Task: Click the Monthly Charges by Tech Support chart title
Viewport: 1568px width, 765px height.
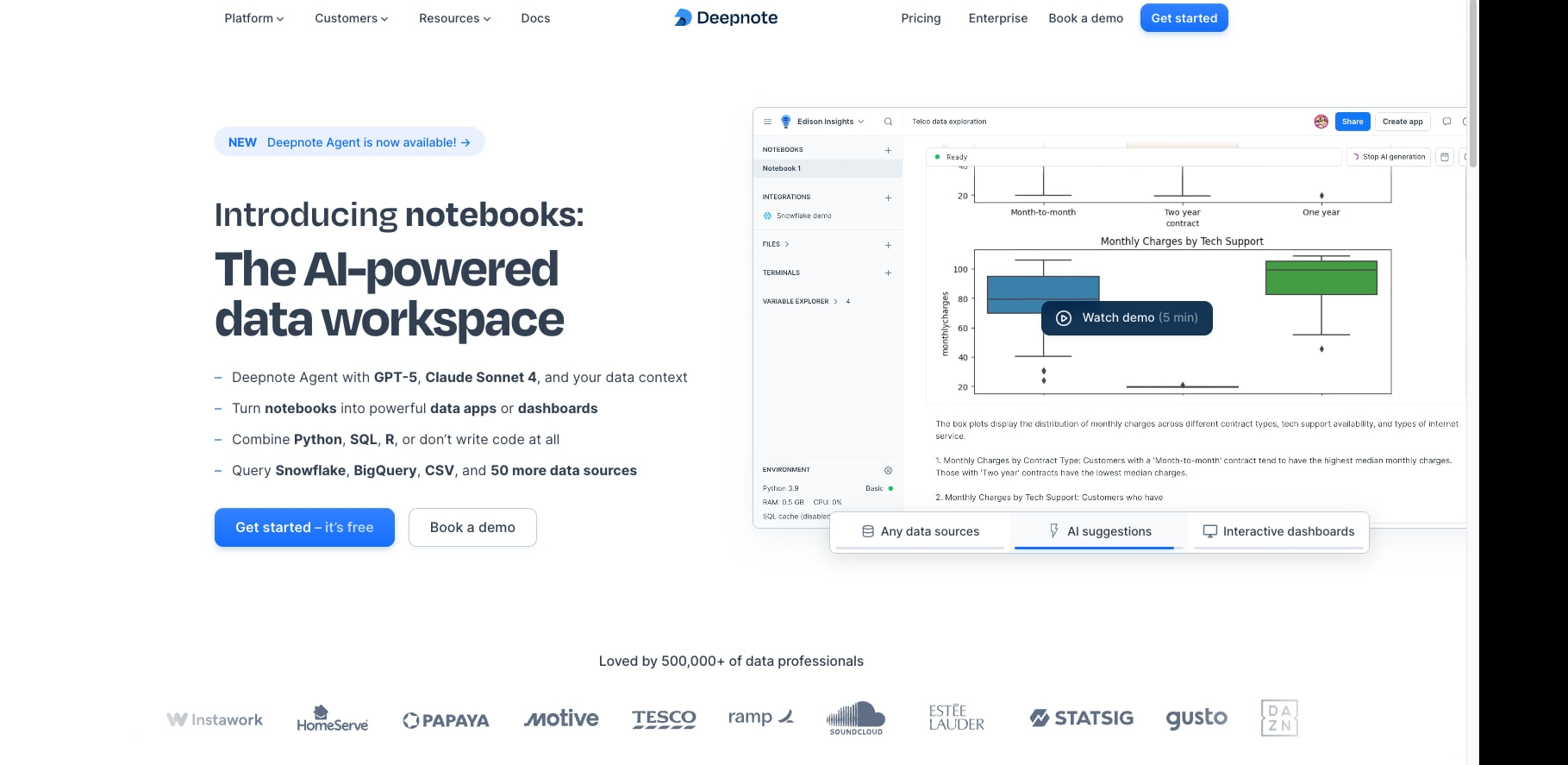Action: coord(1182,241)
